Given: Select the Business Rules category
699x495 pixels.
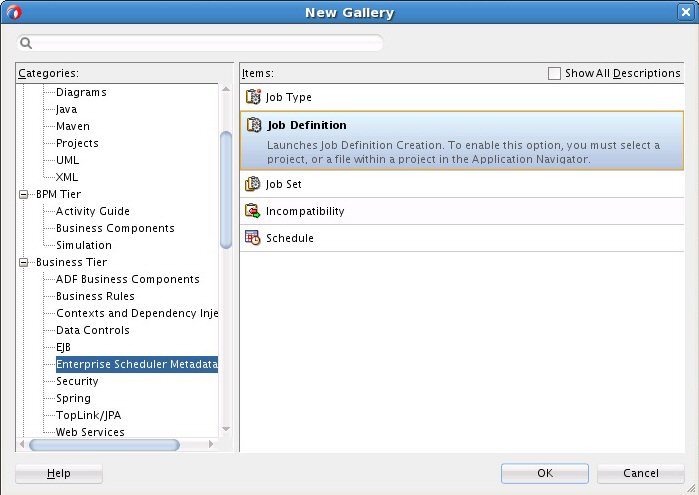Looking at the screenshot, I should (x=95, y=296).
